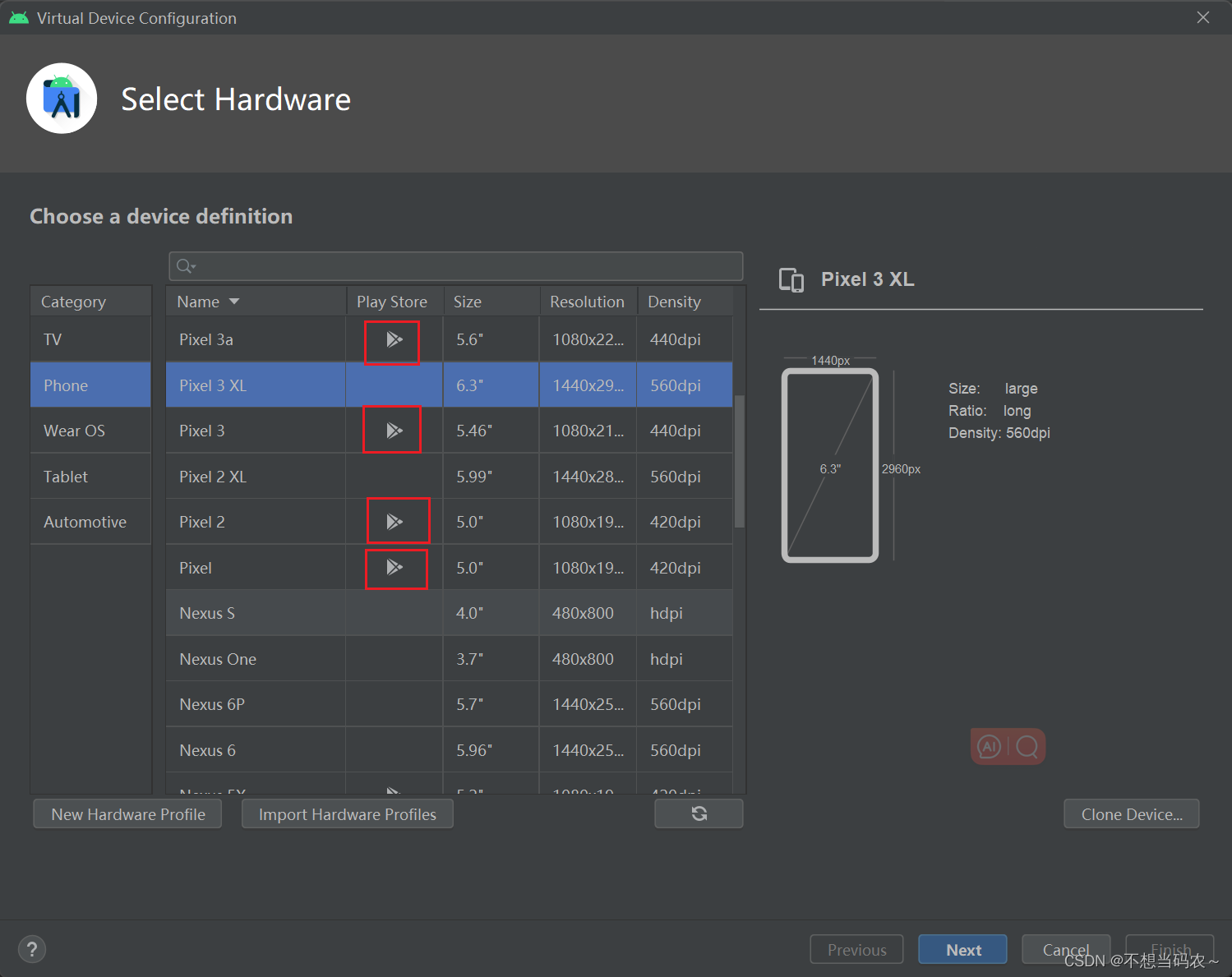
Task: Refresh the device list with the reload button
Action: tap(699, 813)
